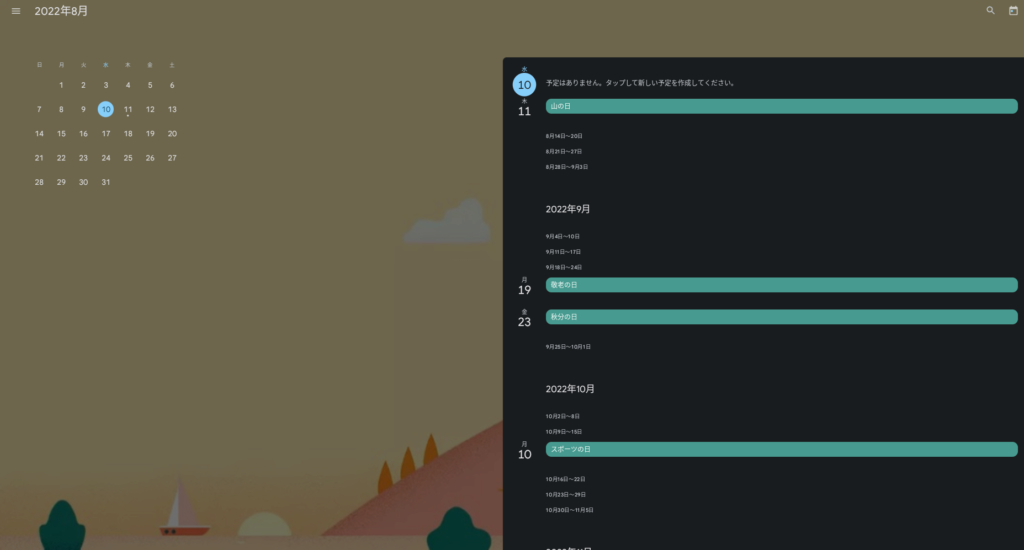Select August 24 in mini calendar
1024x550 pixels.
coord(106,158)
